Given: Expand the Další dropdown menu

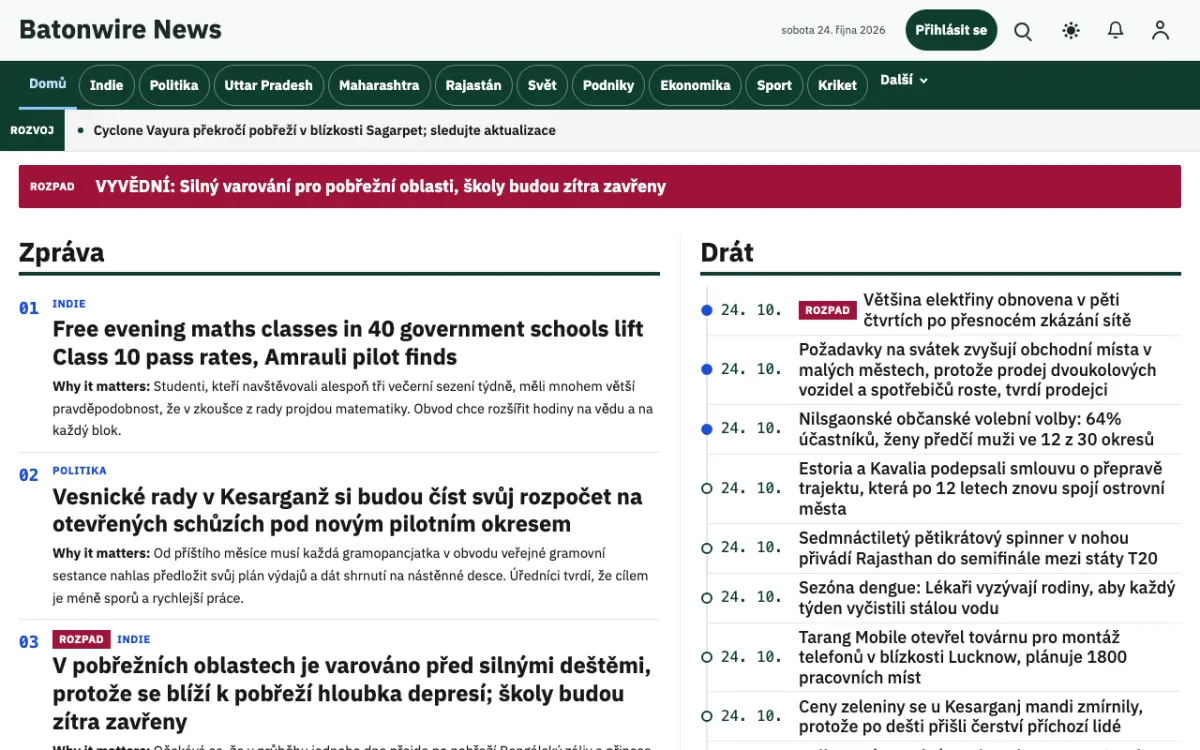Looking at the screenshot, I should coord(904,80).
